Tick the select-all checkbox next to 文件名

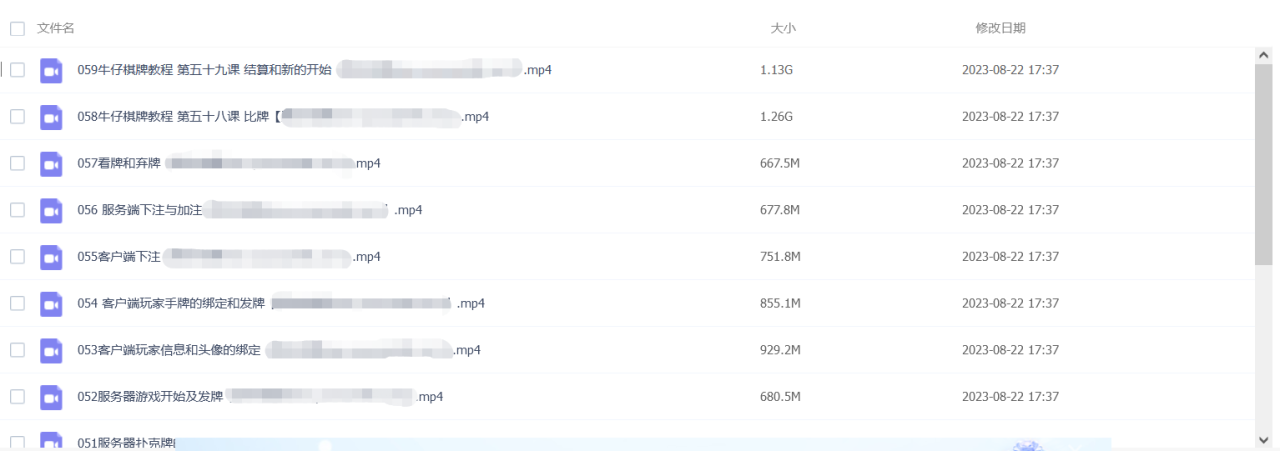(17, 29)
